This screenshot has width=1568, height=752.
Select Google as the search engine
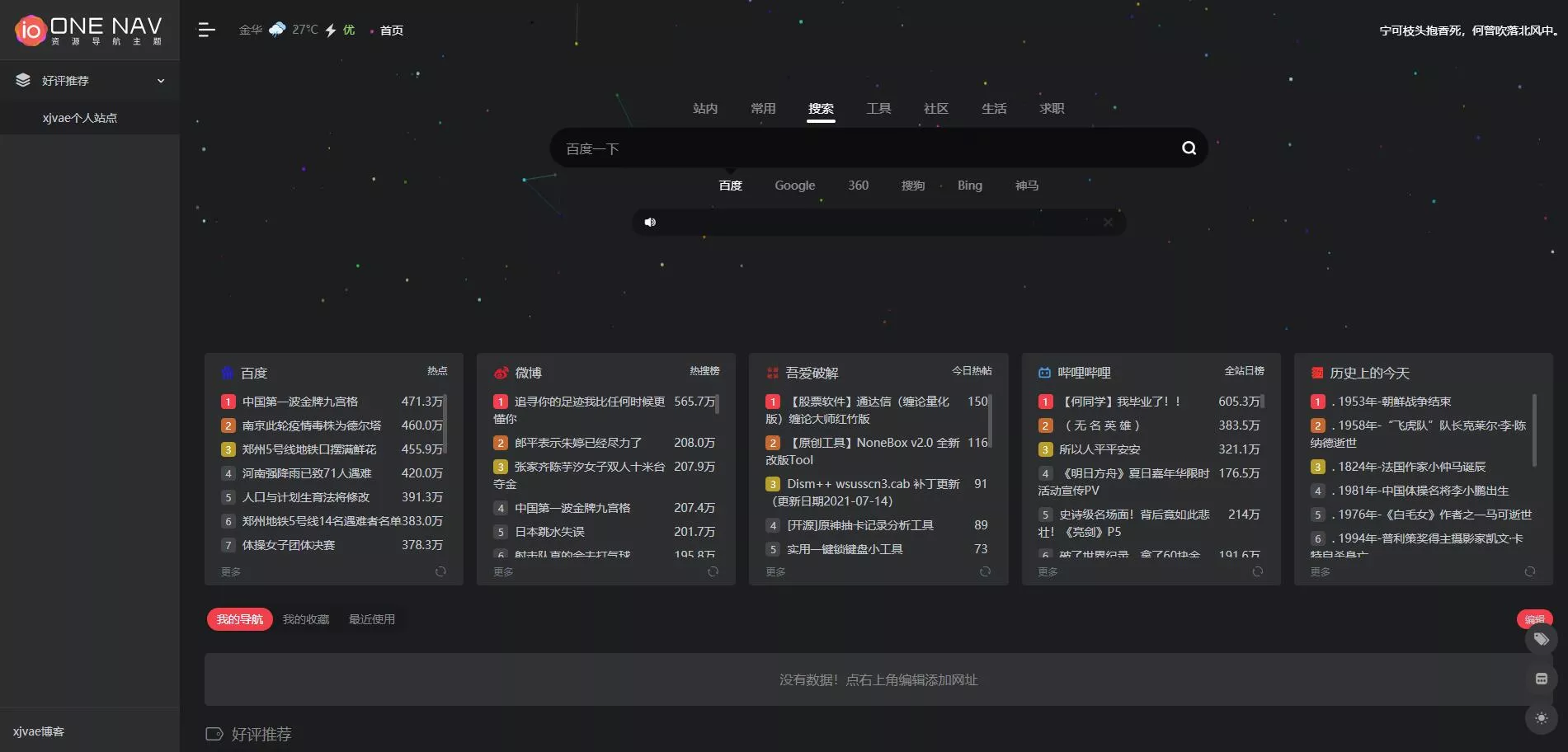coord(794,186)
